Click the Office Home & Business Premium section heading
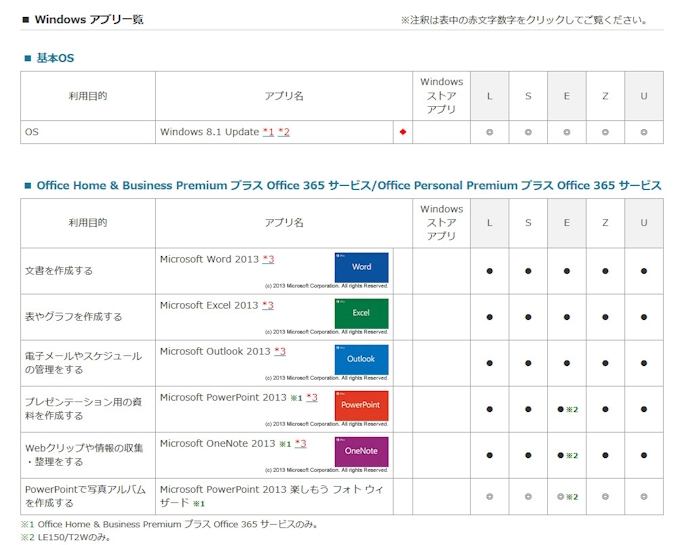This screenshot has width=680, height=545. coord(348,186)
